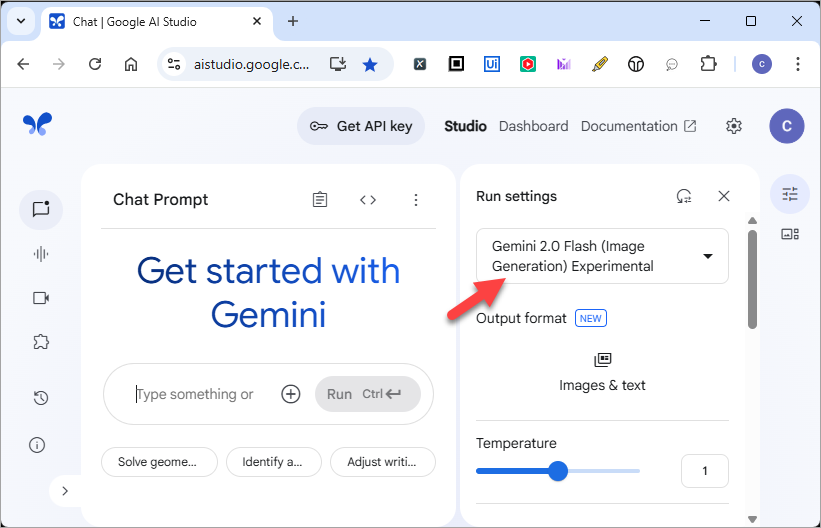This screenshot has width=821, height=528.
Task: Switch to the Dashboard tab
Action: (534, 126)
